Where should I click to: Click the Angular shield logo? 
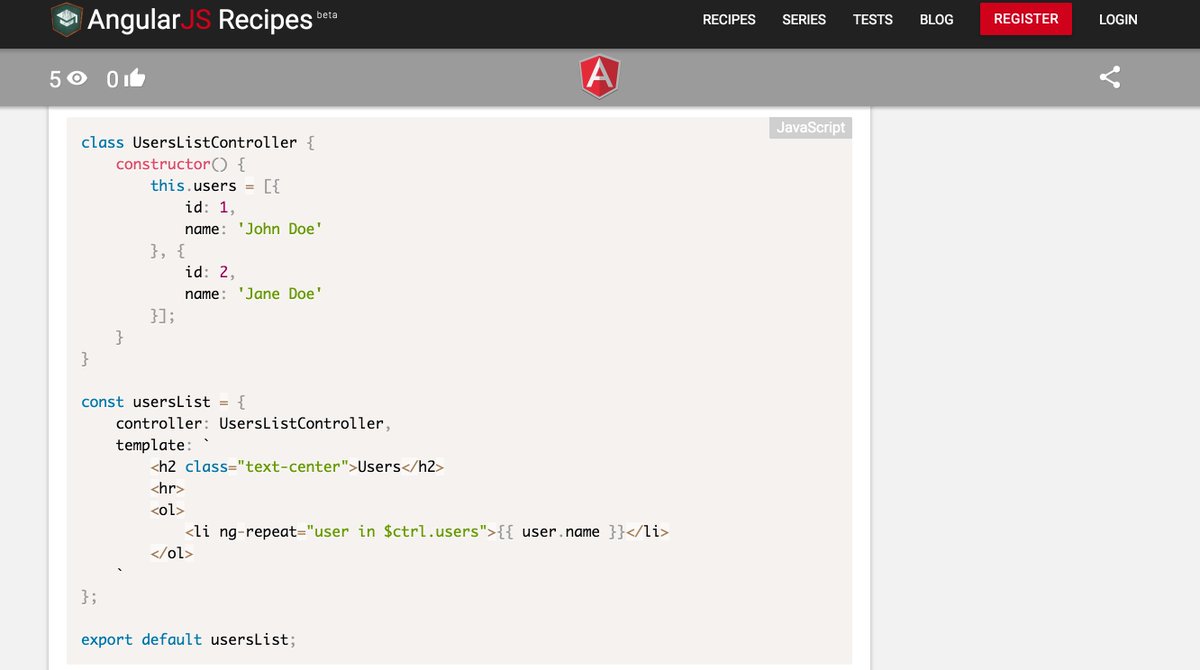coord(599,77)
